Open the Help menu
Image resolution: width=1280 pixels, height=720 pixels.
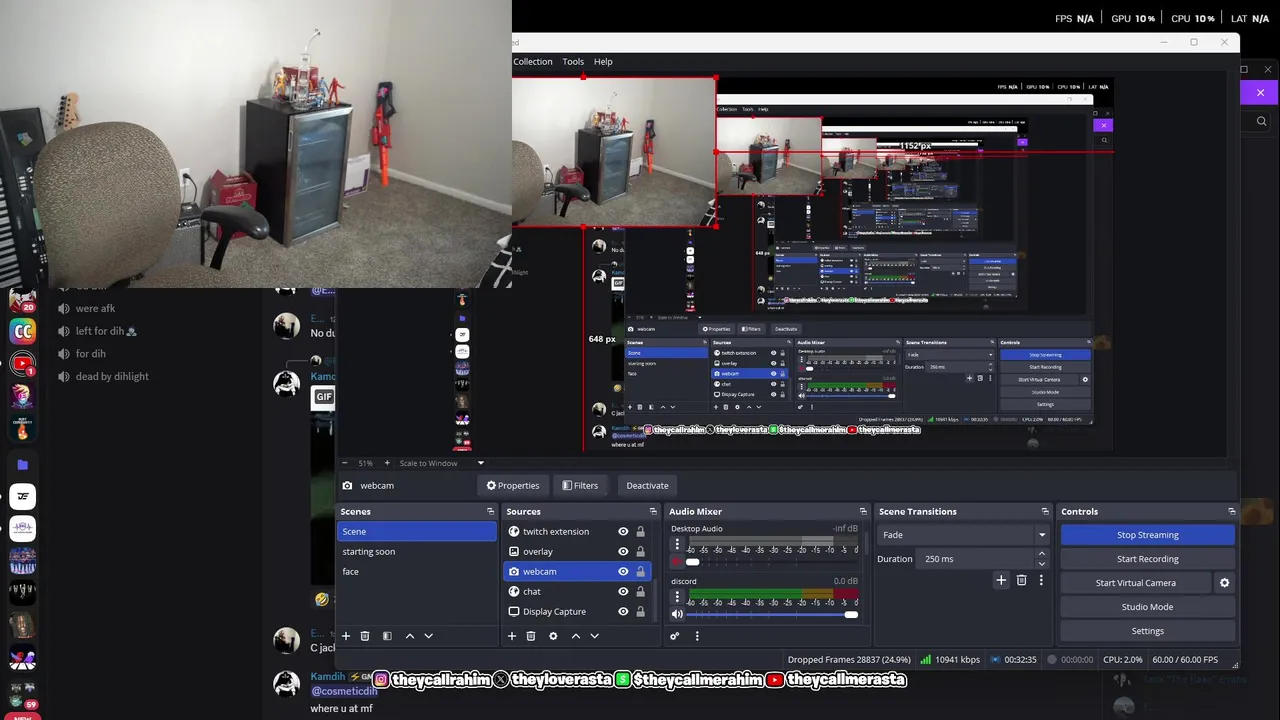603,62
